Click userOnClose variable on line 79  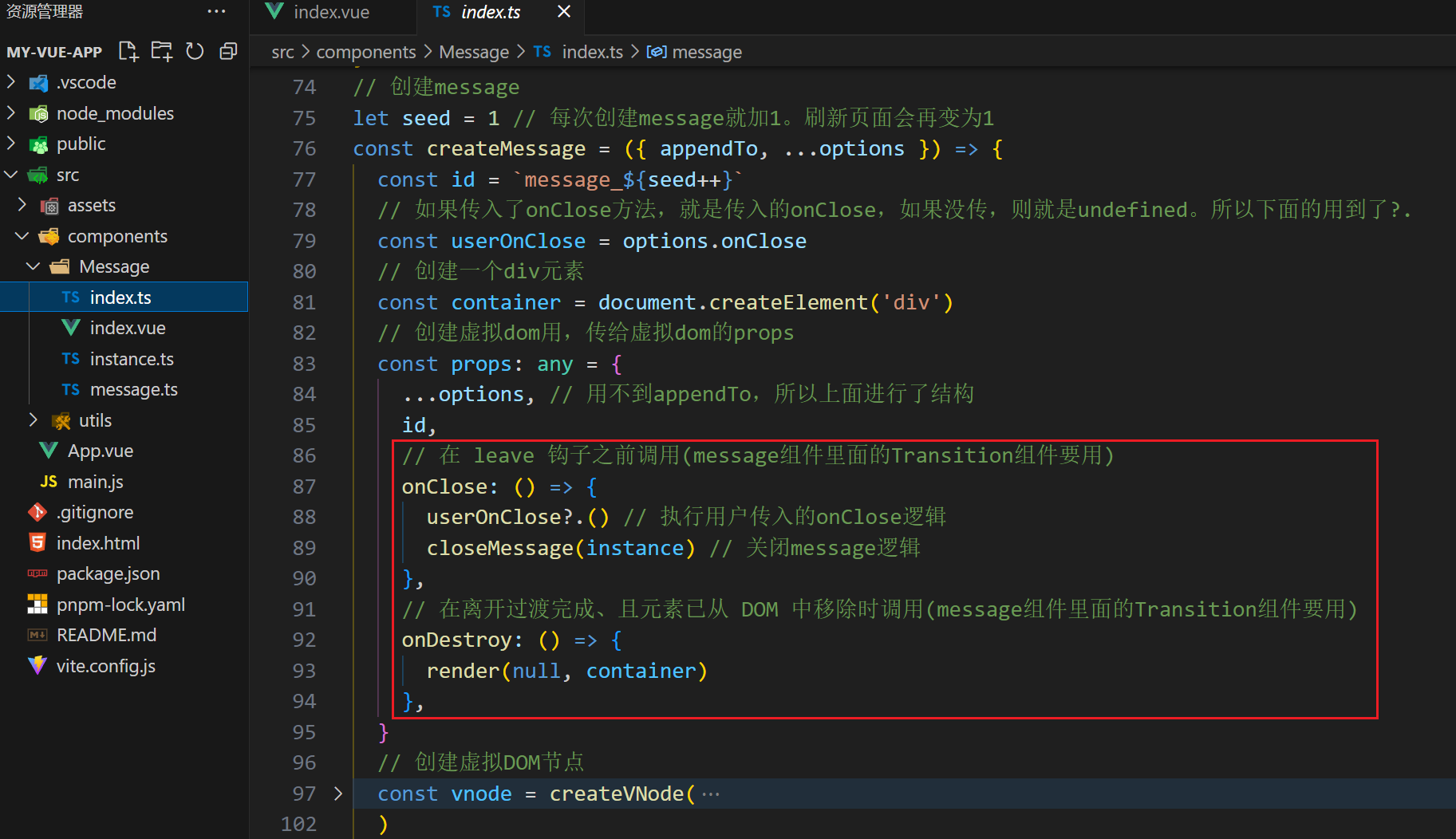click(x=519, y=241)
